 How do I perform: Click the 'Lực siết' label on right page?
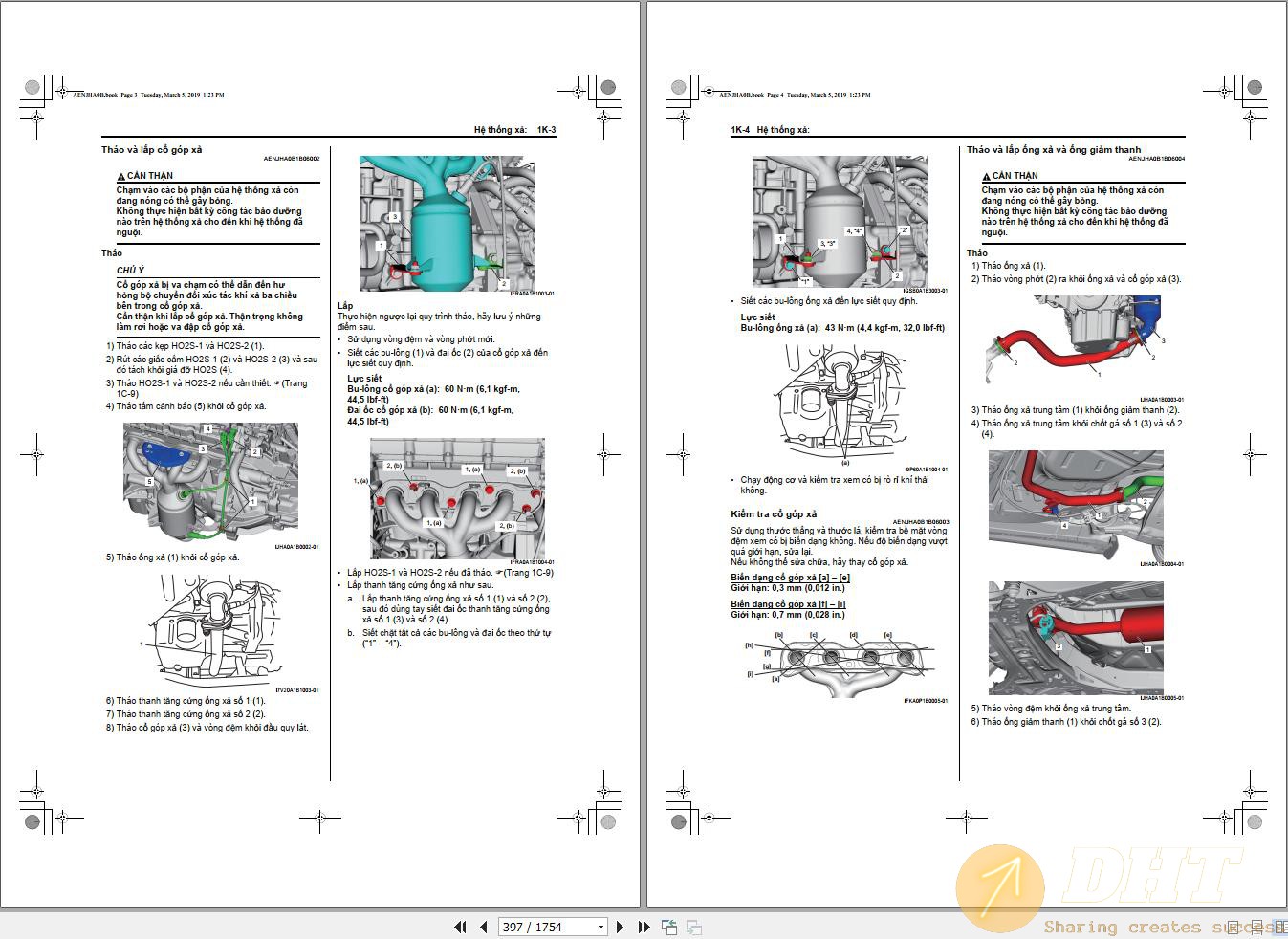[757, 317]
